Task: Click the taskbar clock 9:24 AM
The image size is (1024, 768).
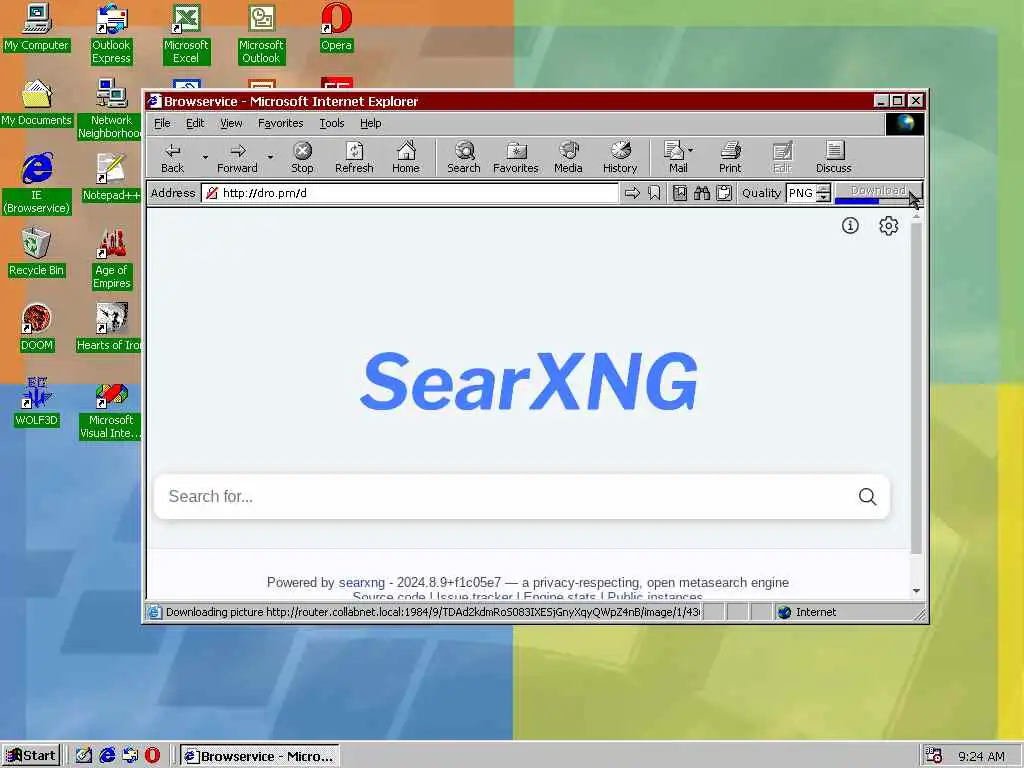Action: pos(981,756)
